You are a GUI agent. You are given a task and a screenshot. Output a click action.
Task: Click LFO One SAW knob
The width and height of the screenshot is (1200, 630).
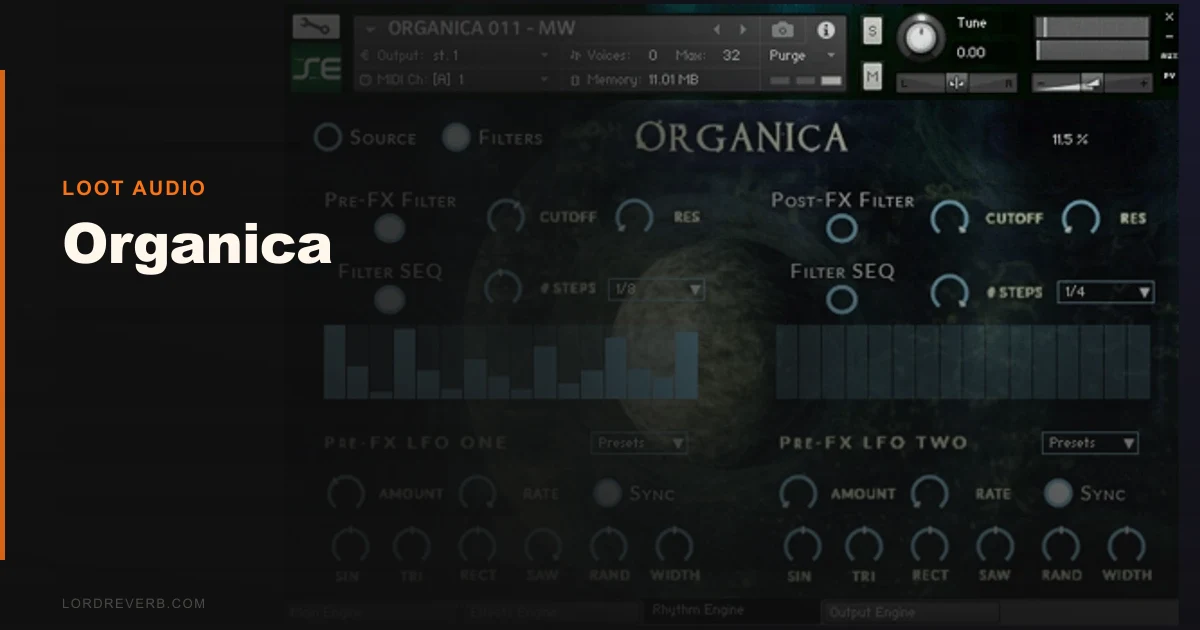(543, 546)
